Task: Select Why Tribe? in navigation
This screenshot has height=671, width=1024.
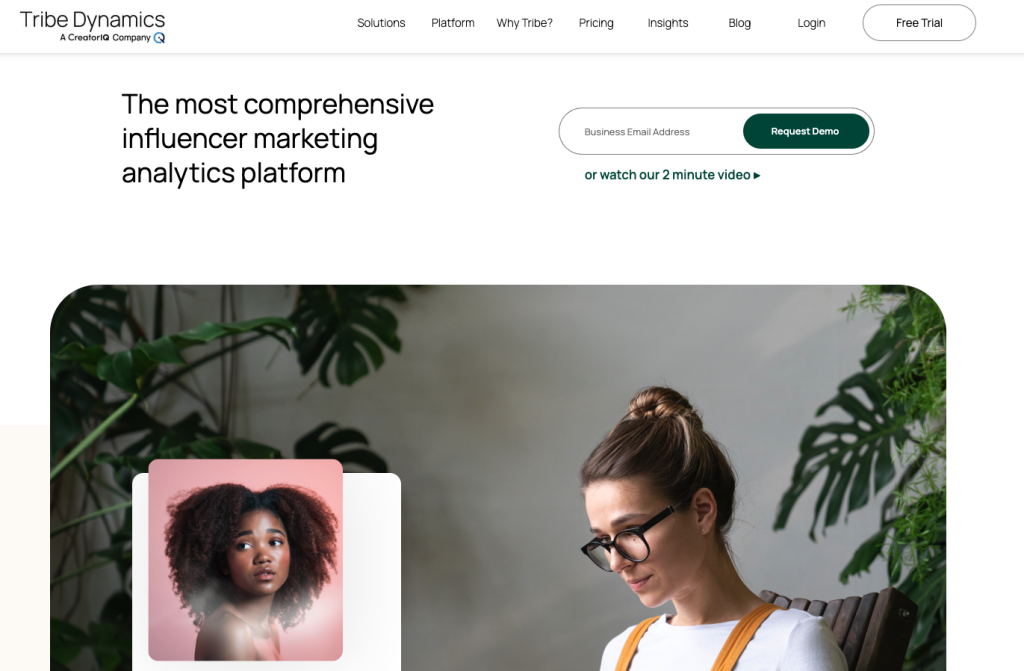Action: (524, 23)
